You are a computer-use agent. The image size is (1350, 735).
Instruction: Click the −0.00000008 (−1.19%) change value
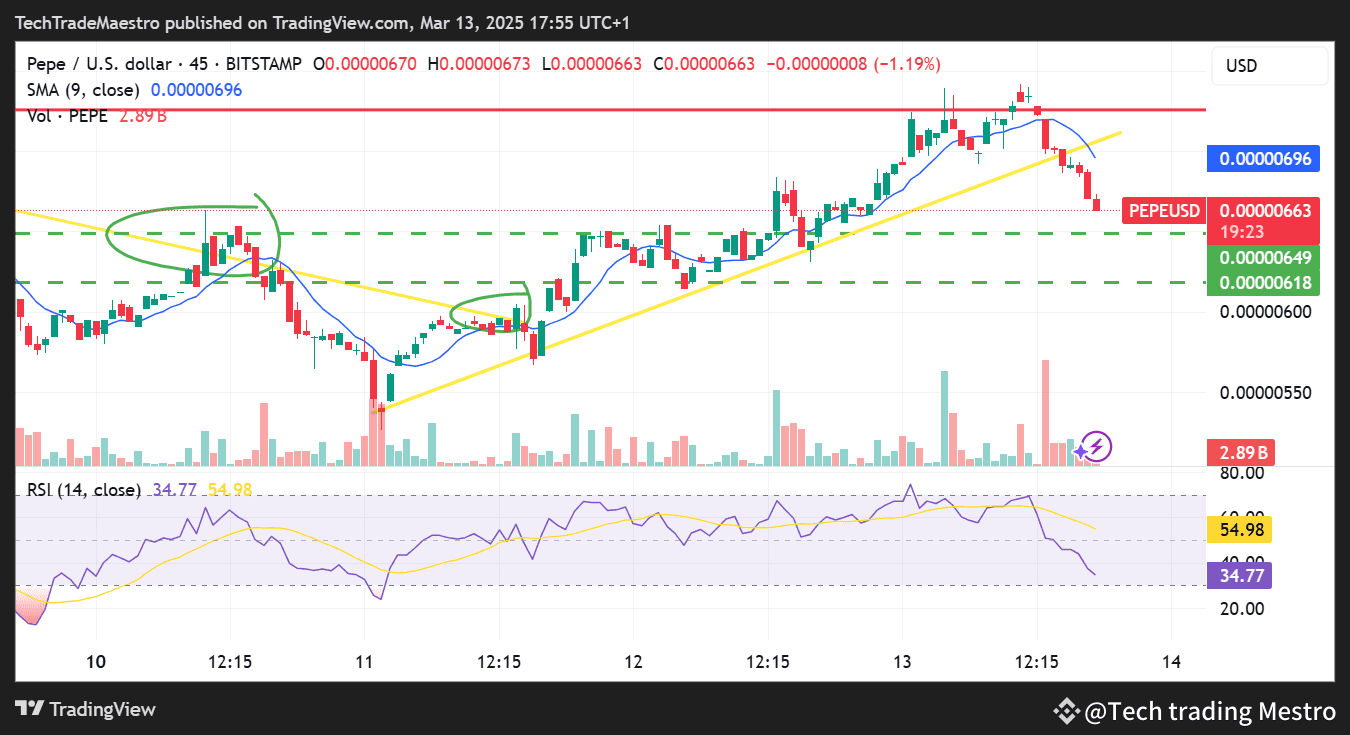[853, 64]
